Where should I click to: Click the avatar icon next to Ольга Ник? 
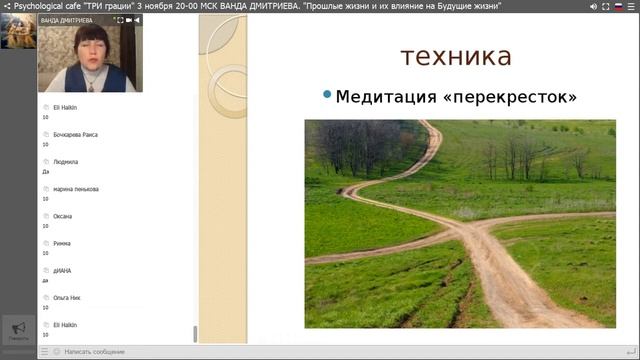click(x=46, y=298)
